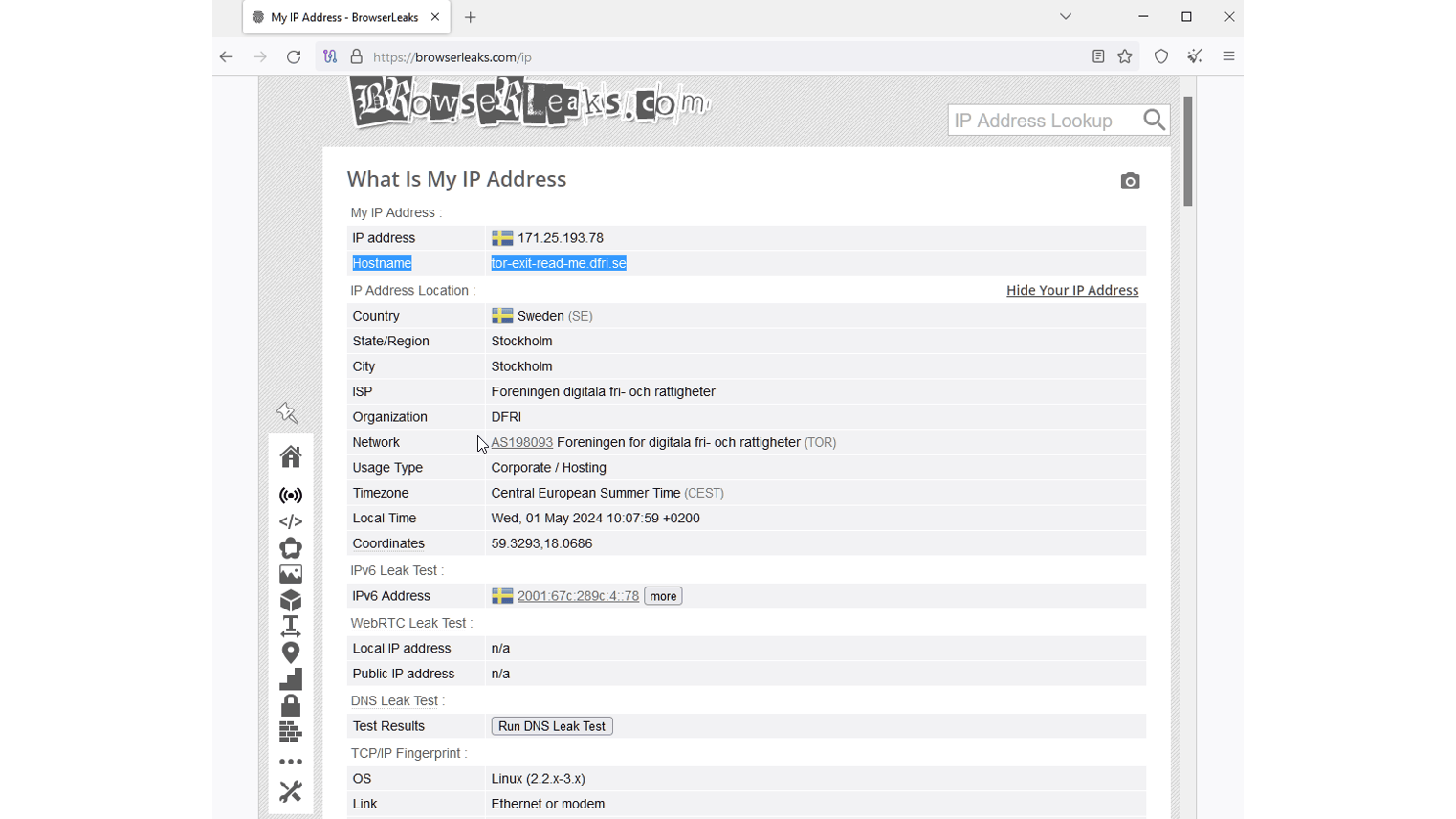Viewport: 1456px width, 819px height.
Task: Click the pin icon above the sidebar
Action: (x=287, y=413)
